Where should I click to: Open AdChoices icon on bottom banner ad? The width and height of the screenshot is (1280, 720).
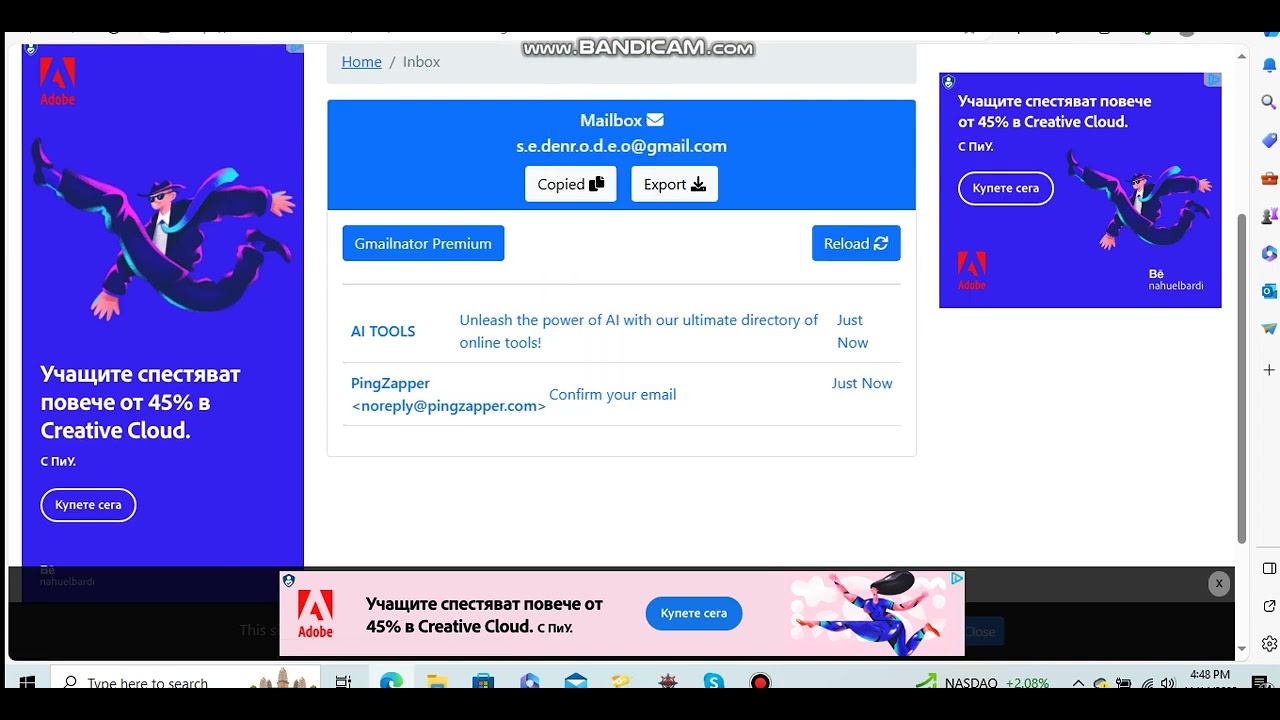(956, 578)
